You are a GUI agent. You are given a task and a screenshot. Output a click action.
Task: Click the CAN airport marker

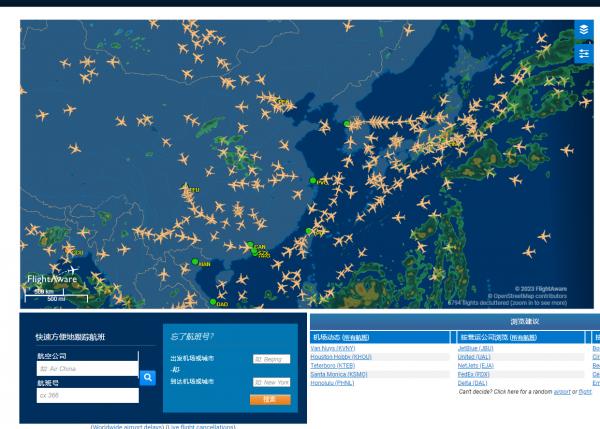(x=248, y=245)
